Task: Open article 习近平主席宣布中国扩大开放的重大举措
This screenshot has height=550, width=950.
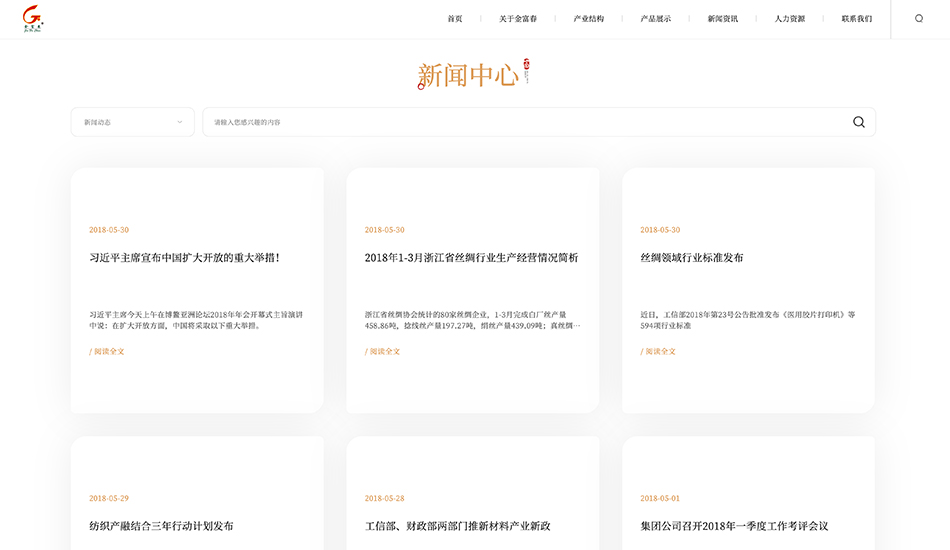Action: point(184,258)
